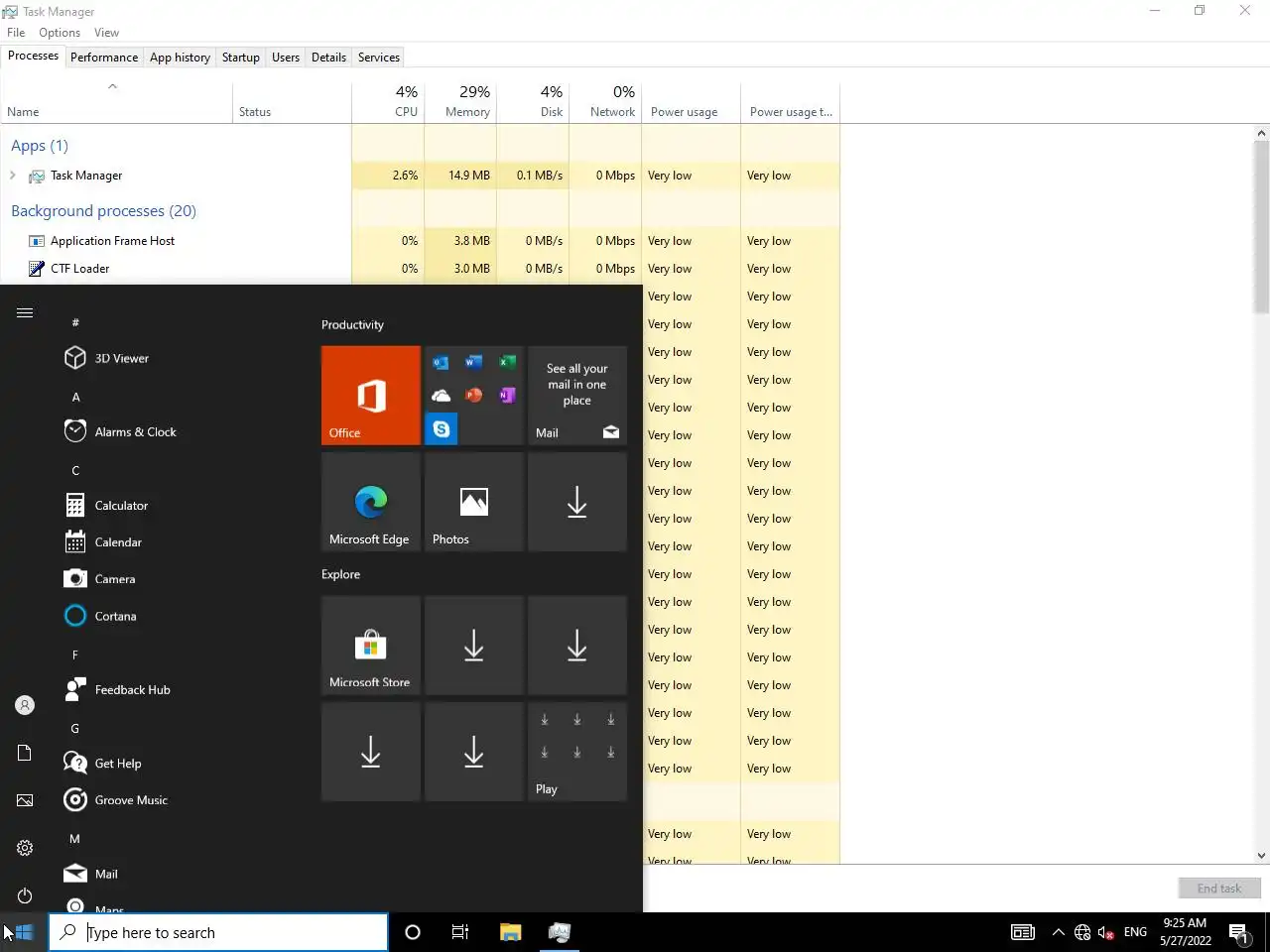Click the Power icon in Start
This screenshot has height=952, width=1270.
(25, 895)
